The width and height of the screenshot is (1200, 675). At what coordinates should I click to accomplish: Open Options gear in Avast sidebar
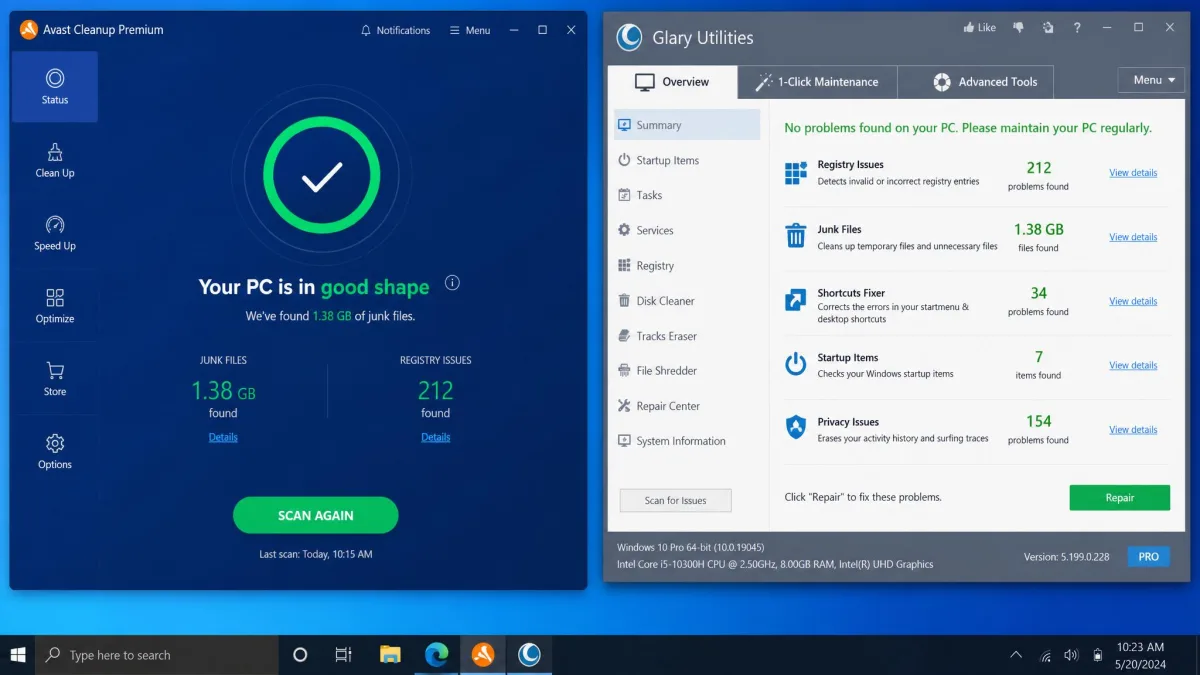click(55, 452)
